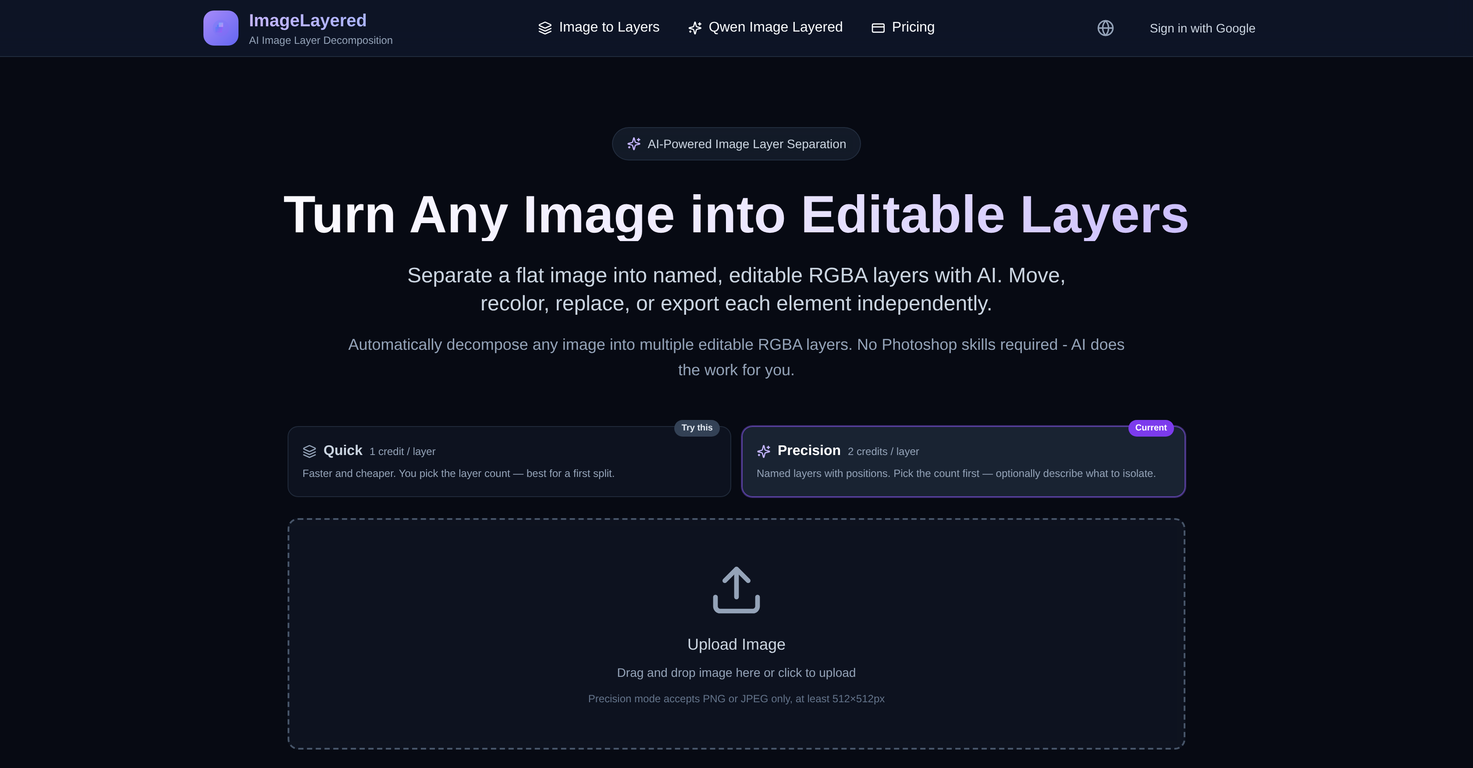Click the '2 credits / layer' text

pyautogui.click(x=883, y=452)
